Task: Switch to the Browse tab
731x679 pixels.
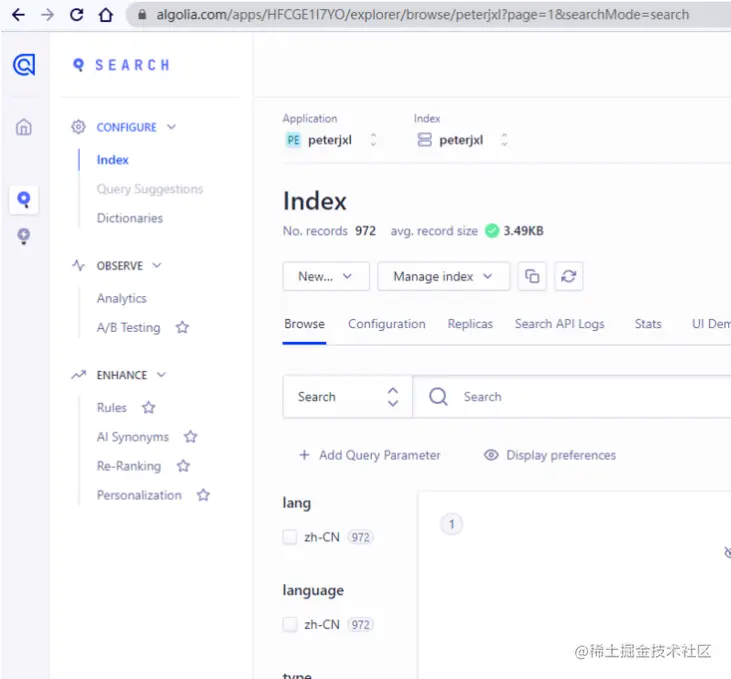Action: pos(304,324)
